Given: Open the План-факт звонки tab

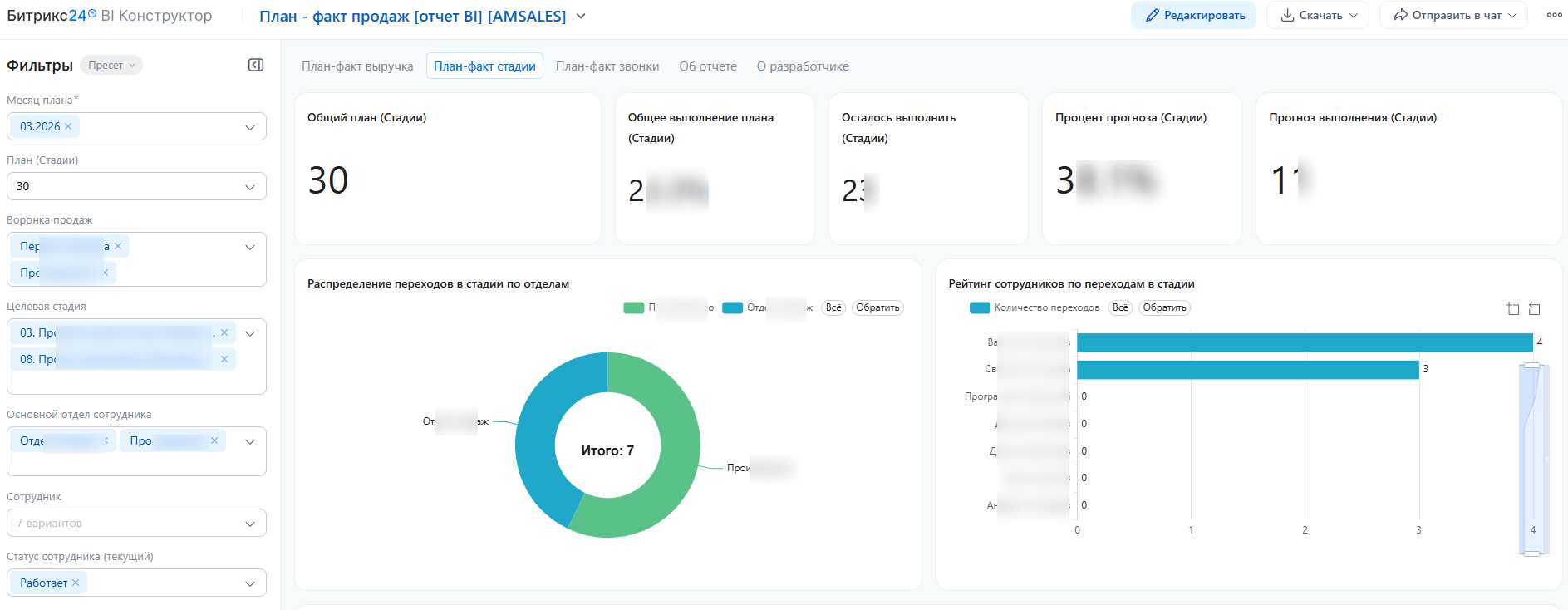Looking at the screenshot, I should (607, 66).
